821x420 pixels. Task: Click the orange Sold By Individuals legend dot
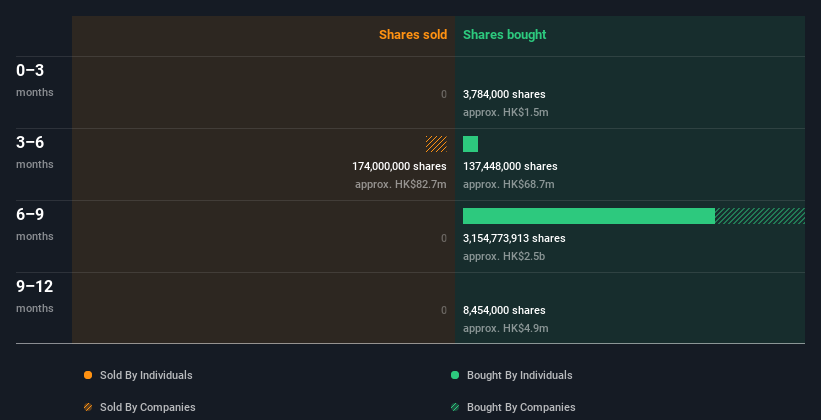click(88, 375)
